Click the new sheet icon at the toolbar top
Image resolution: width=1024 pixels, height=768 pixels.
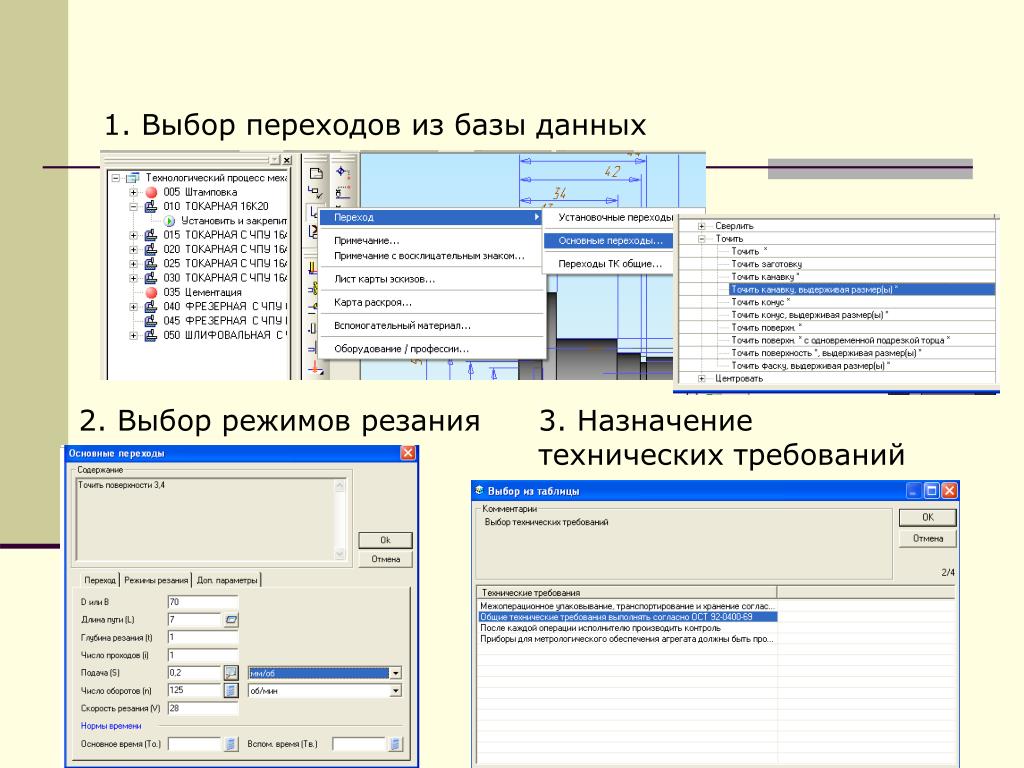[x=315, y=174]
